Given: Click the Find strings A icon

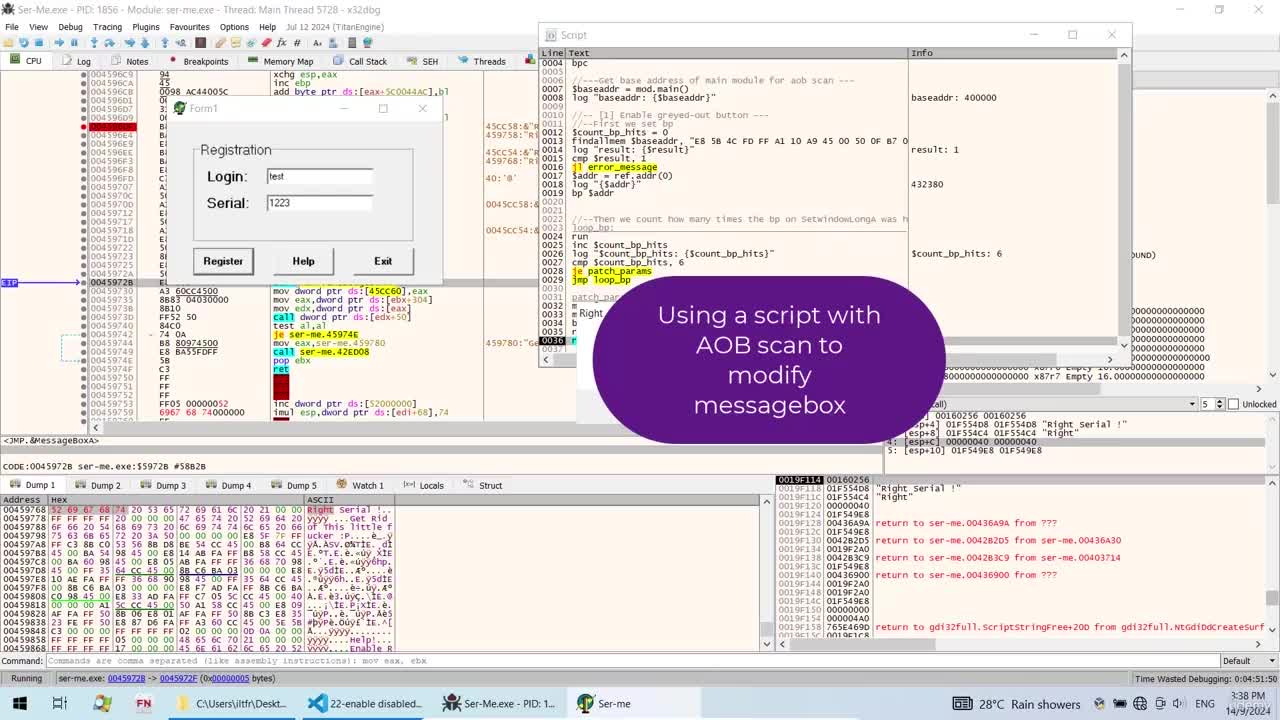Looking at the screenshot, I should tap(317, 43).
